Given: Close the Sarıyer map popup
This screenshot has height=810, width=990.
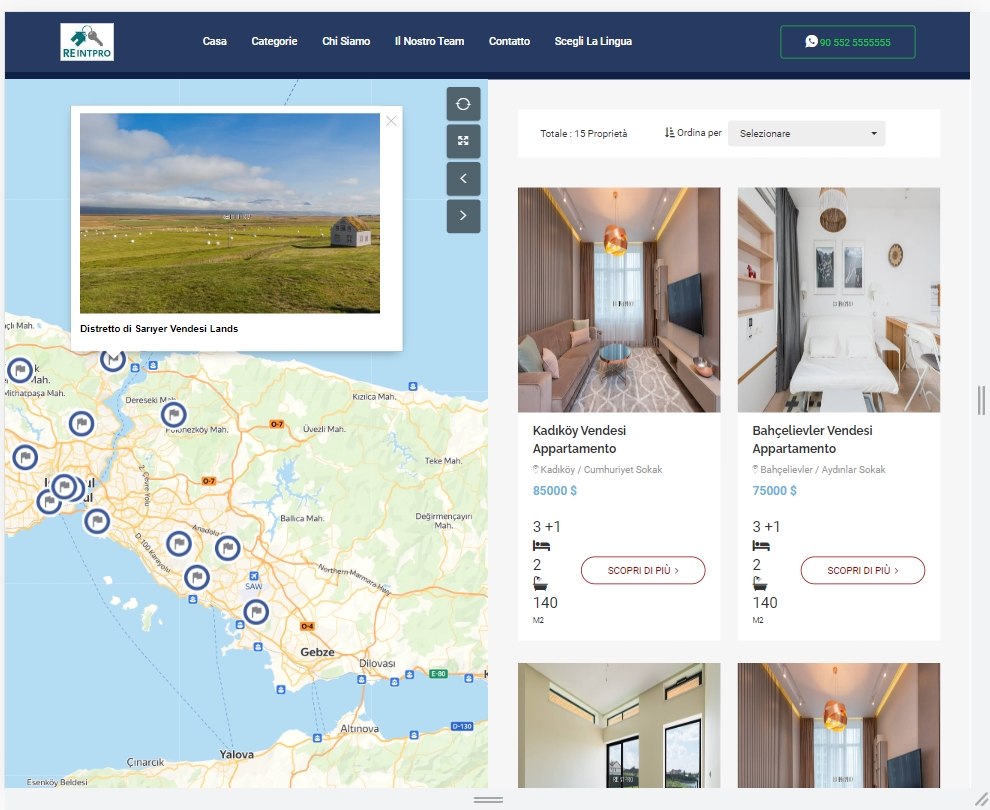Looking at the screenshot, I should (x=391, y=121).
